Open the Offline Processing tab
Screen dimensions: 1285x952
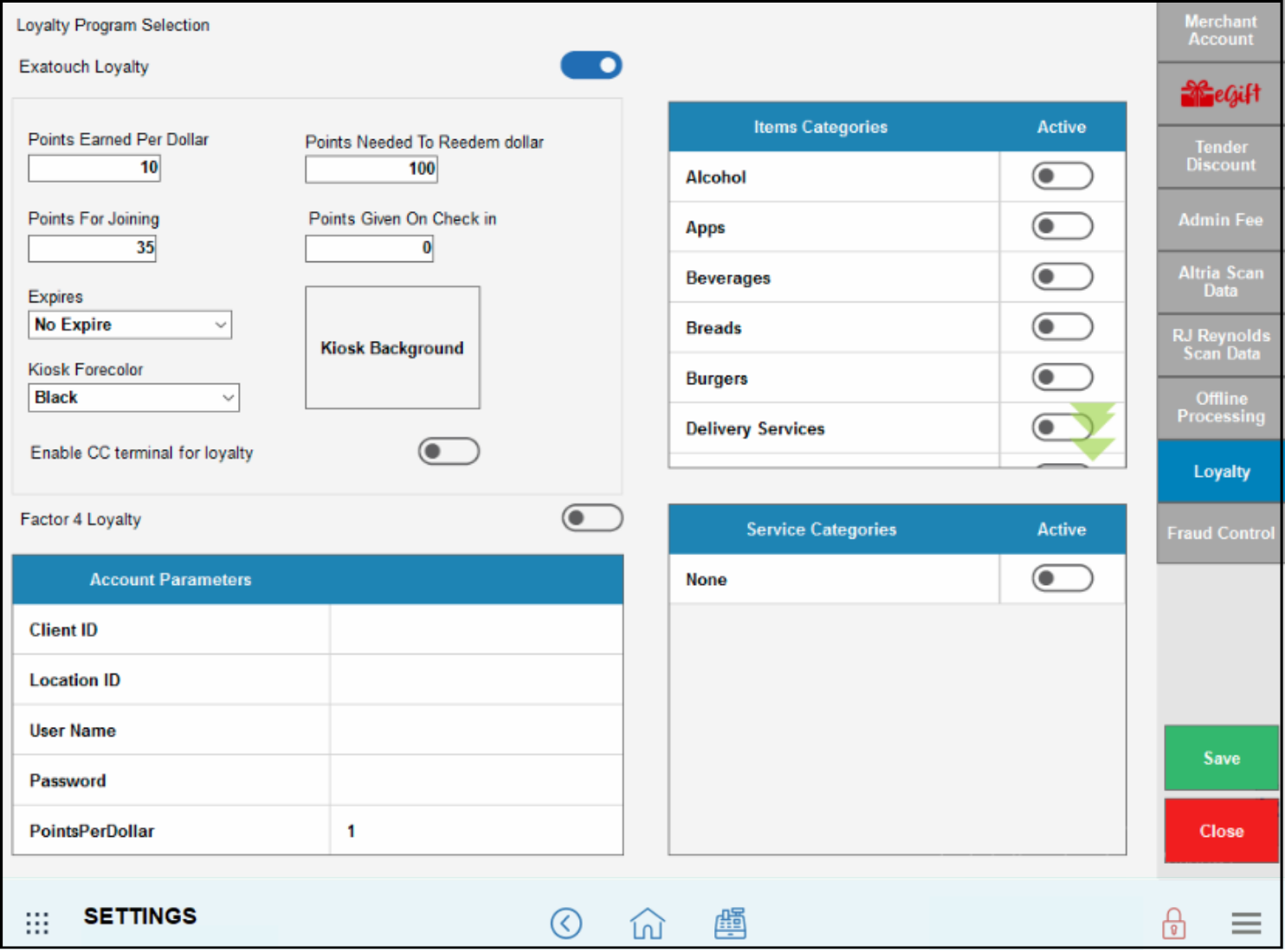1220,408
